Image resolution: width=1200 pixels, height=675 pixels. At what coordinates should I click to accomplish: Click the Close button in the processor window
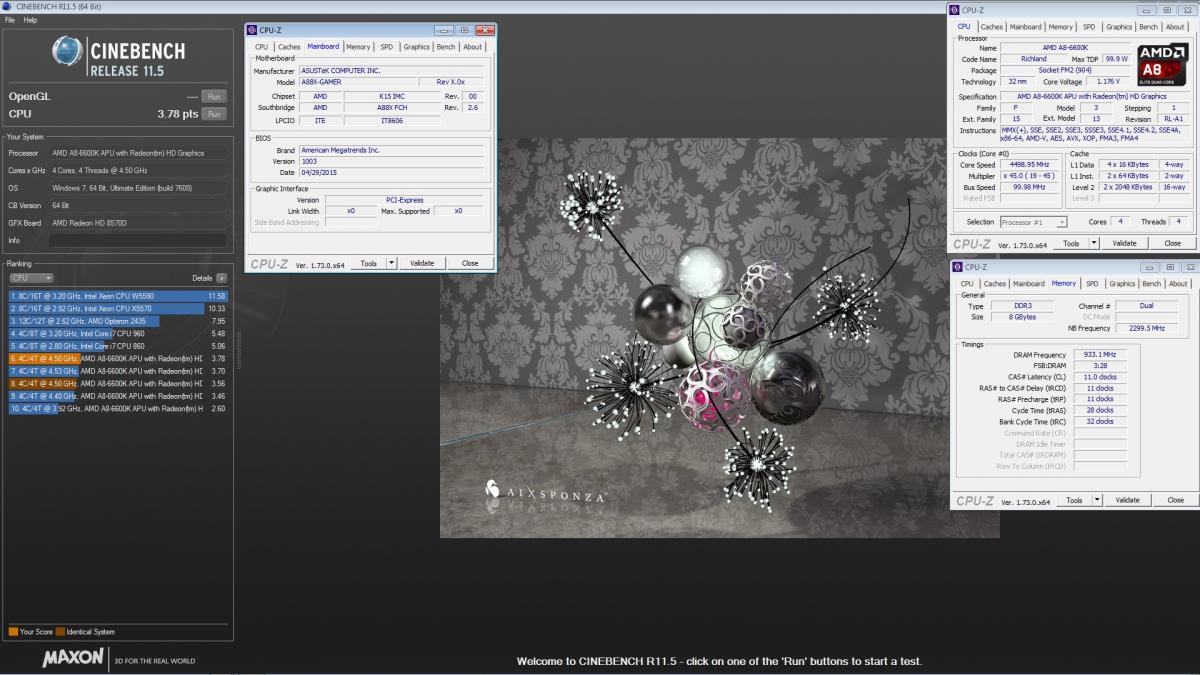pos(1173,243)
